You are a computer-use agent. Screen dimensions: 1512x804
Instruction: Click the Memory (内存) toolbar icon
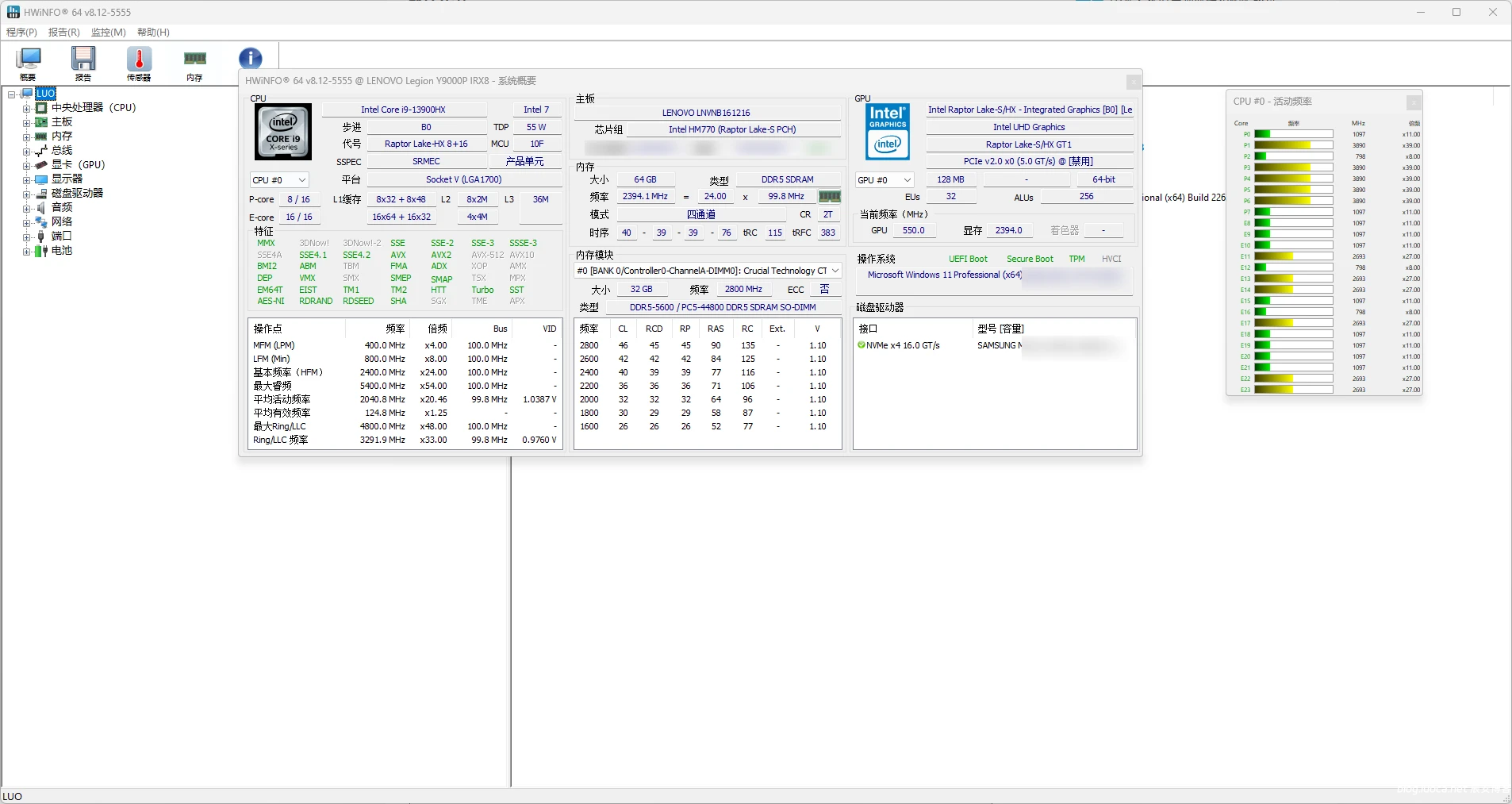point(194,63)
